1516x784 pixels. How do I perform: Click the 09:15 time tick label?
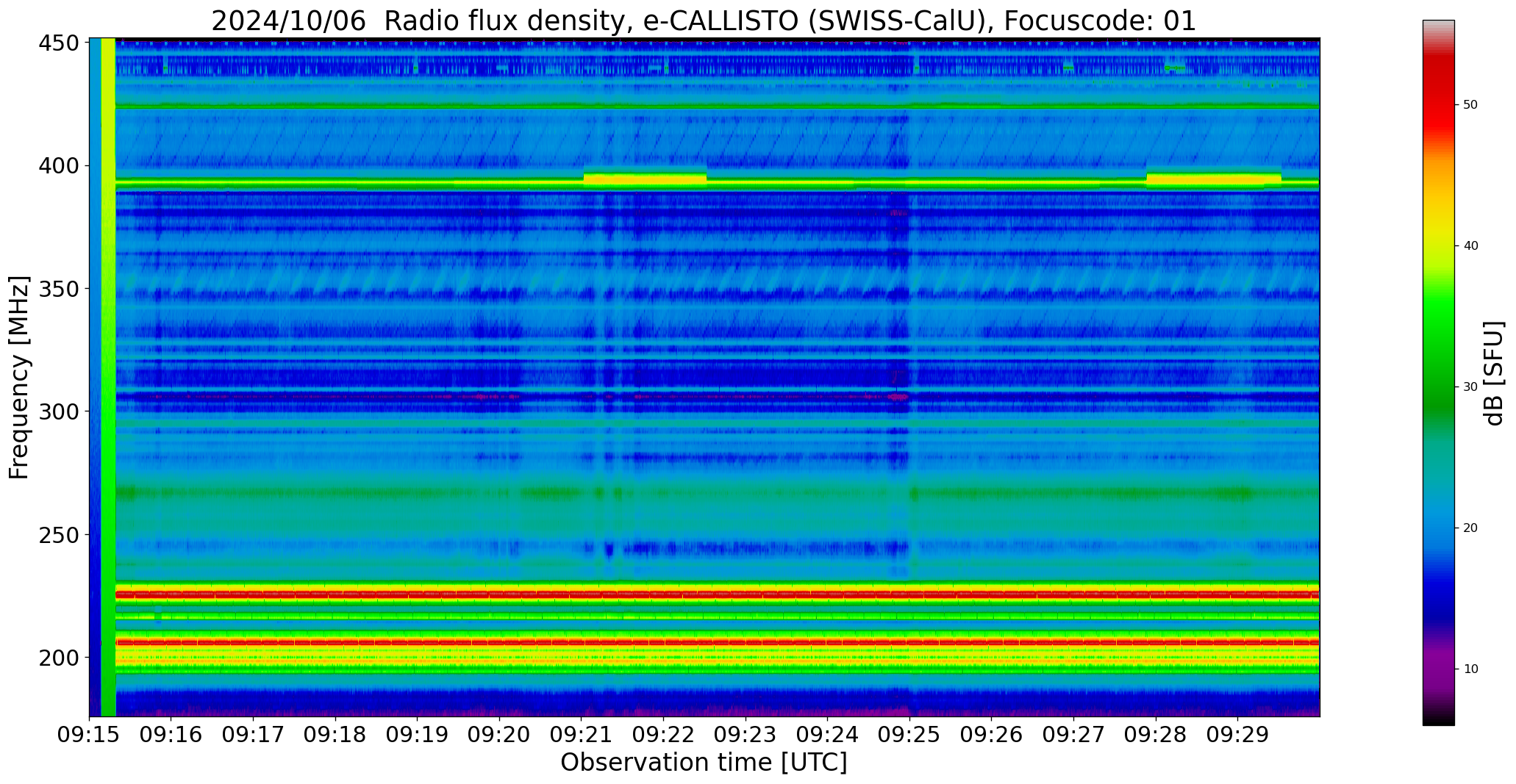coord(89,735)
